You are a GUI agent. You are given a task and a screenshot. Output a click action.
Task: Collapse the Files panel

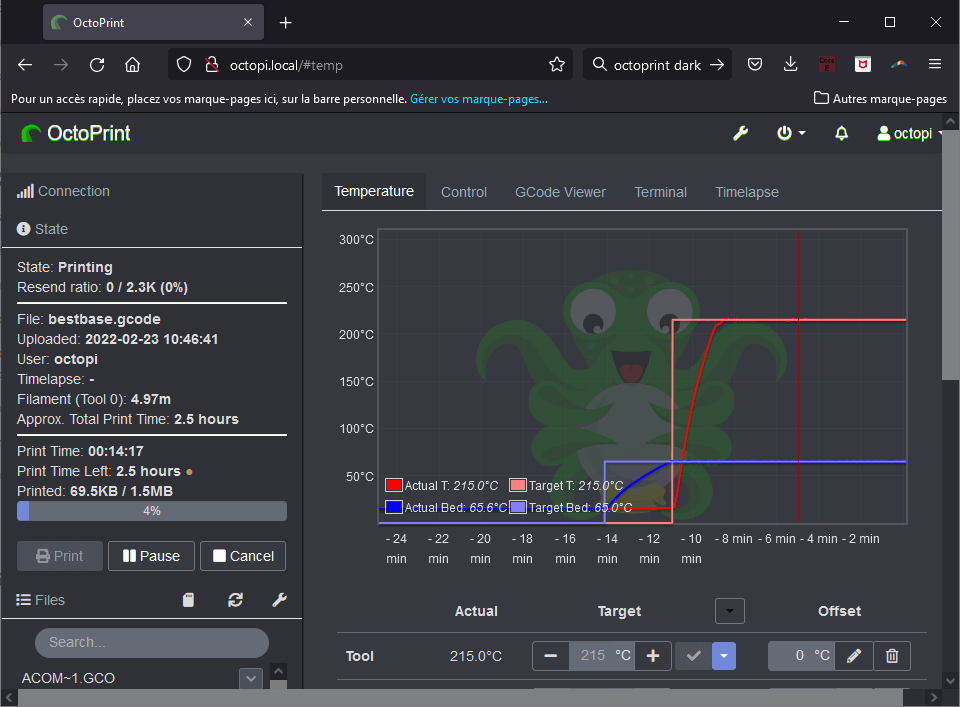pyautogui.click(x=40, y=600)
